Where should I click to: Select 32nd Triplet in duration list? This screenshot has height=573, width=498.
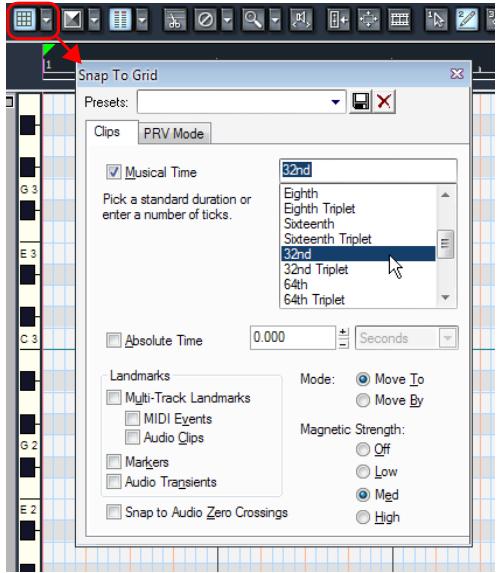358,269
